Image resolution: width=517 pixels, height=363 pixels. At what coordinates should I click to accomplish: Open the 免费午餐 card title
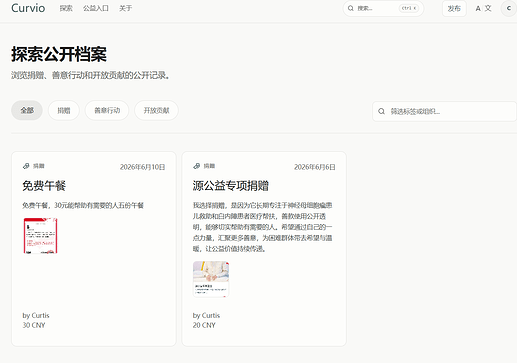(44, 186)
